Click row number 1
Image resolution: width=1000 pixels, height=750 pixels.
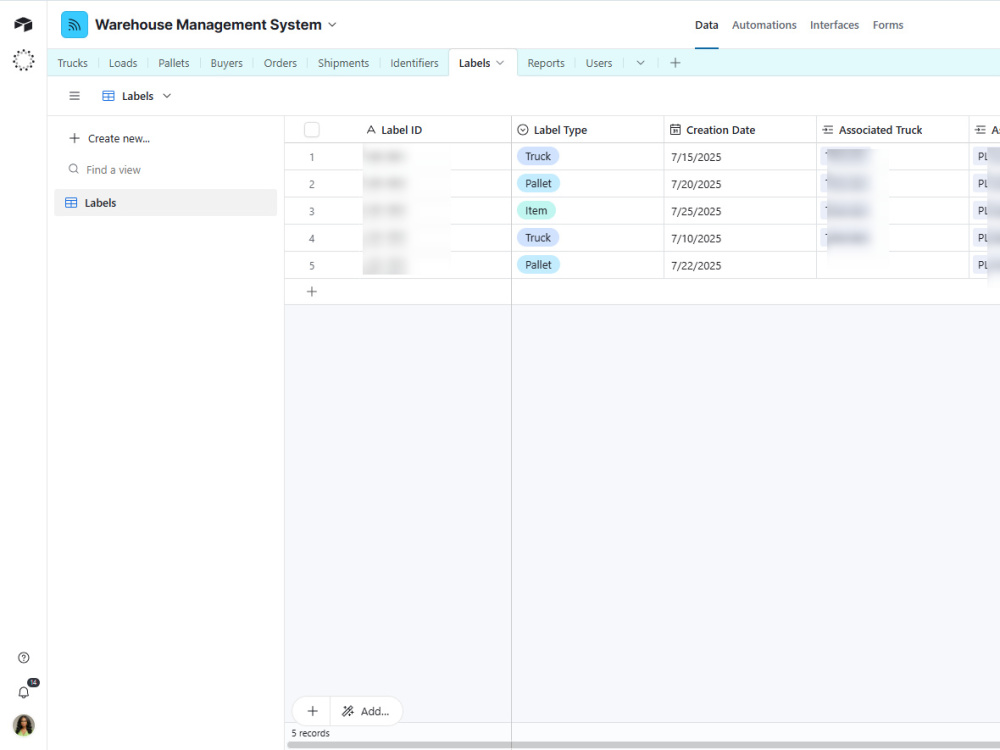312,157
